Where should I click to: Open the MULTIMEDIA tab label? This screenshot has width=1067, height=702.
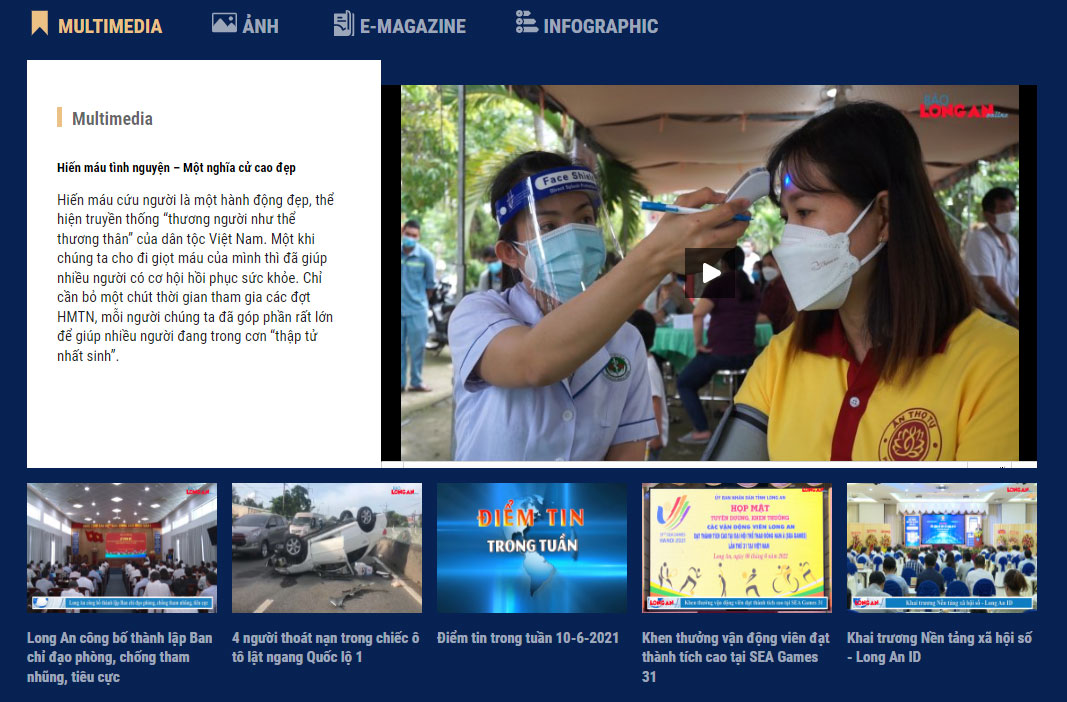pyautogui.click(x=110, y=26)
